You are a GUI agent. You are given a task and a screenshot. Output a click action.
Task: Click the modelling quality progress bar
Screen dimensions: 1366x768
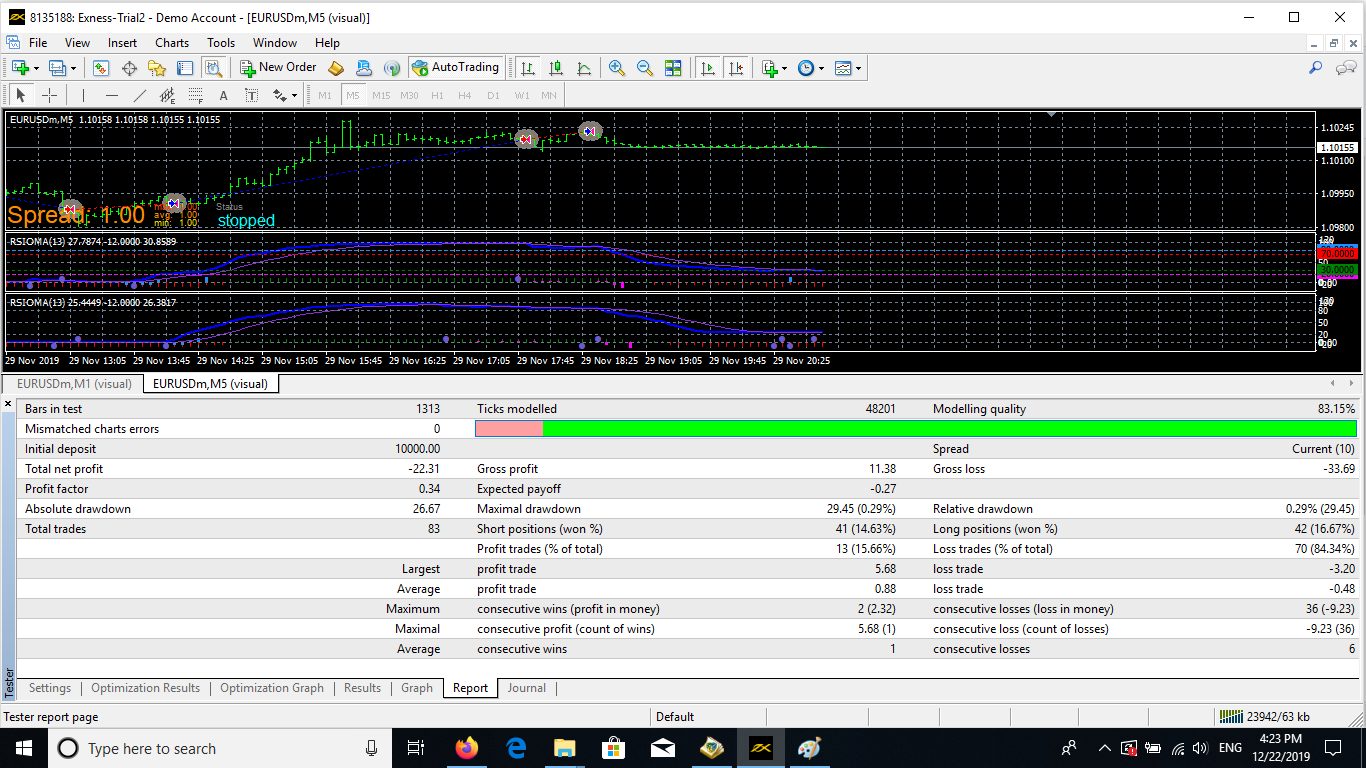pyautogui.click(x=915, y=429)
